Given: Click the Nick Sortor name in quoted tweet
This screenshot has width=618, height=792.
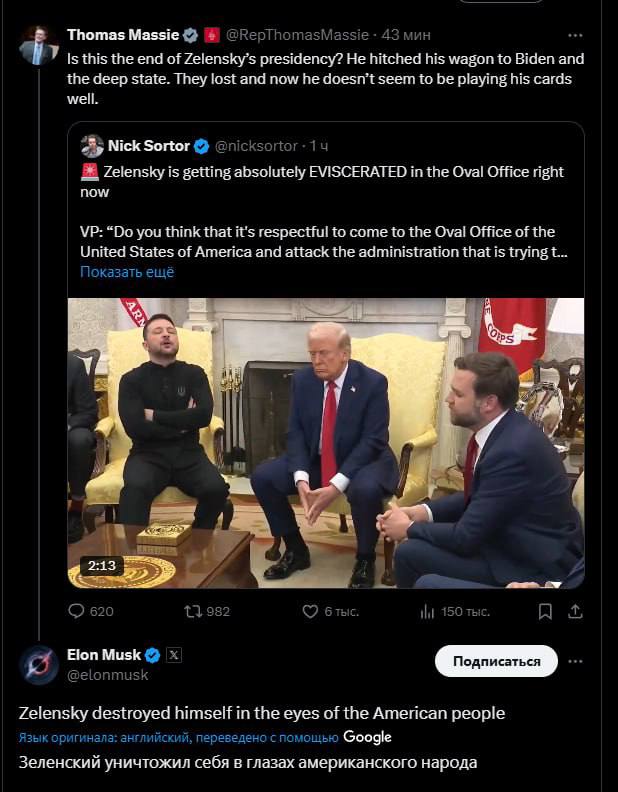Looking at the screenshot, I should click(x=148, y=146).
